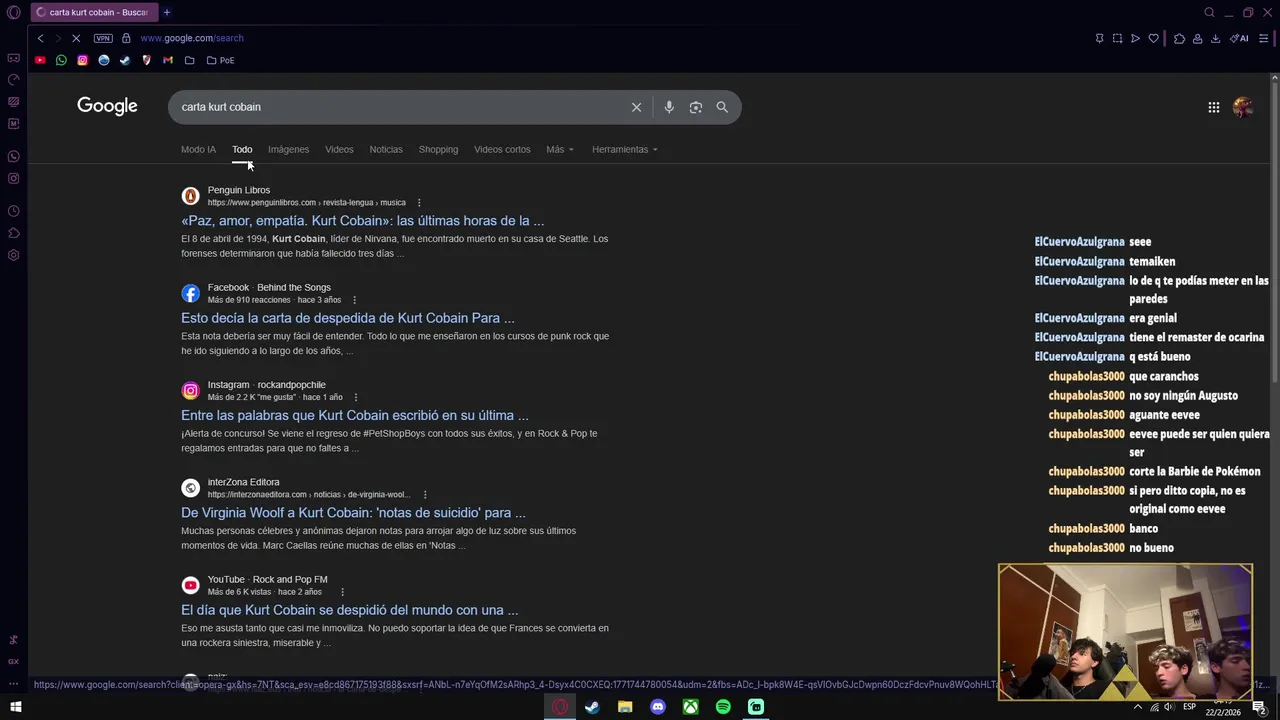Switch to the Videos tab
The width and height of the screenshot is (1280, 720).
[x=339, y=149]
